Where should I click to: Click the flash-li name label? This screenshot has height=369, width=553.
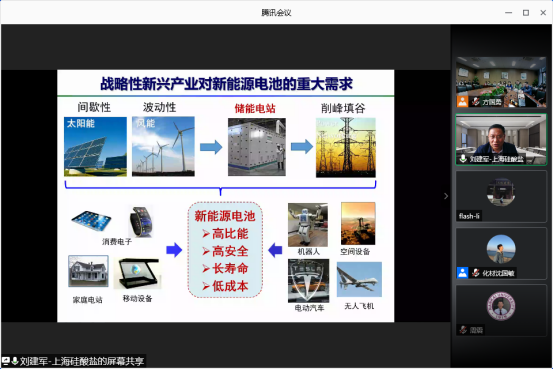469,216
